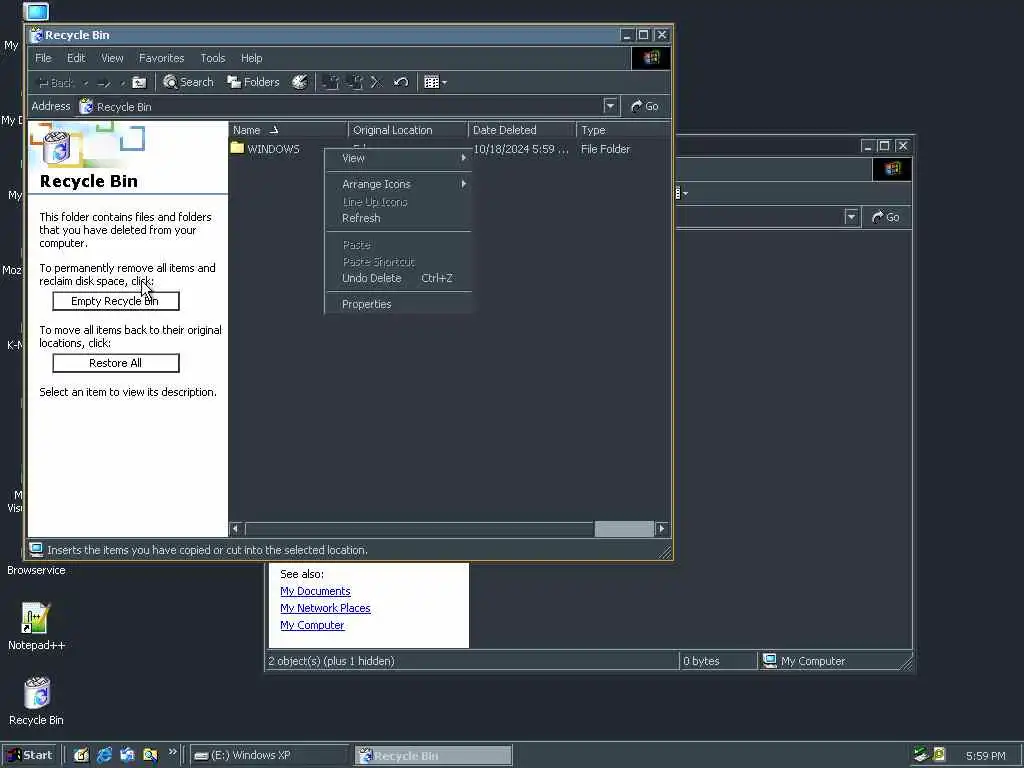The height and width of the screenshot is (768, 1024).
Task: Click the Copy To toolbar icon
Action: (x=355, y=82)
